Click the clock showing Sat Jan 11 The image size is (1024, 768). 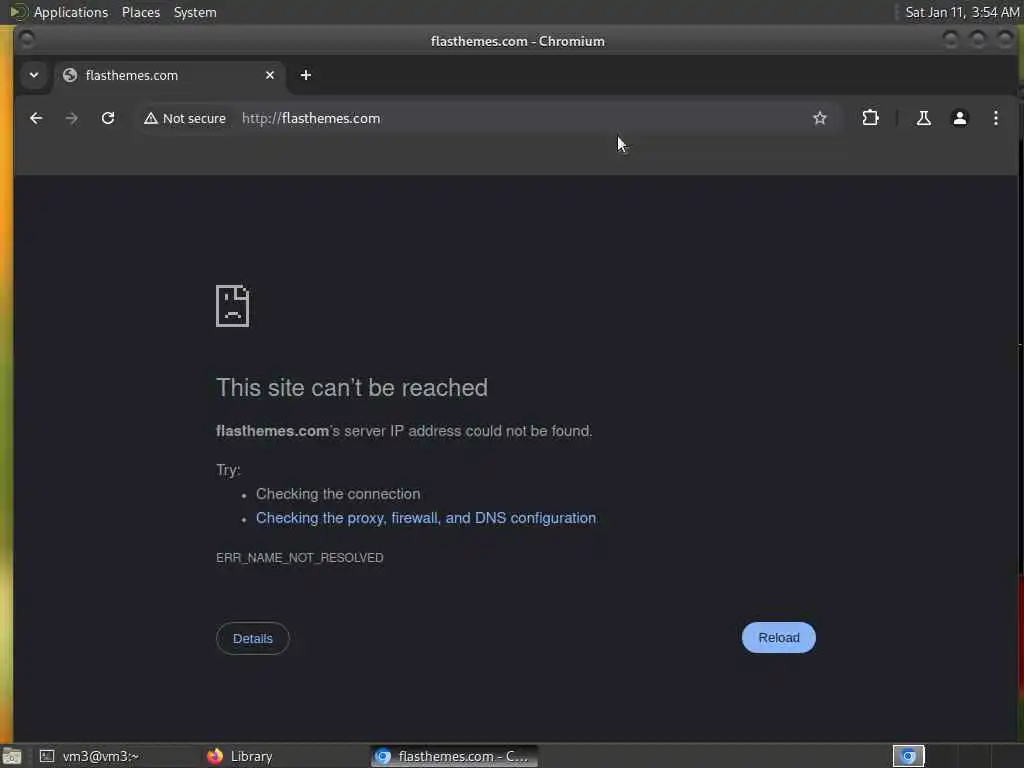[x=962, y=12]
